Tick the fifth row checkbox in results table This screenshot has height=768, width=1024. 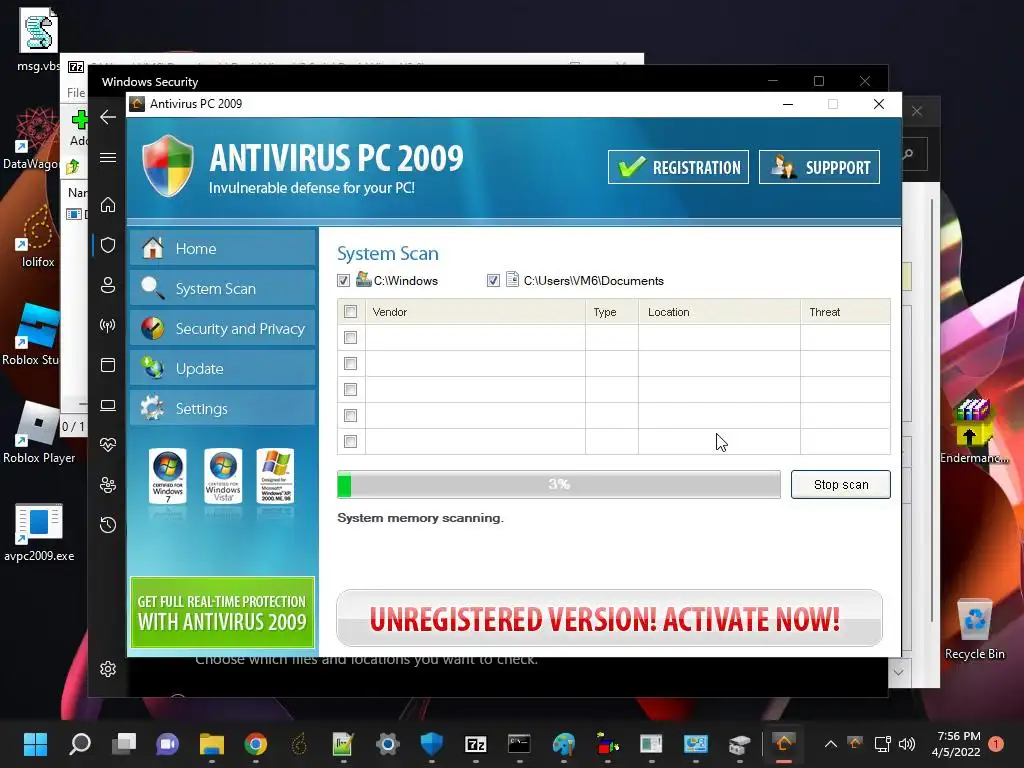tap(351, 441)
